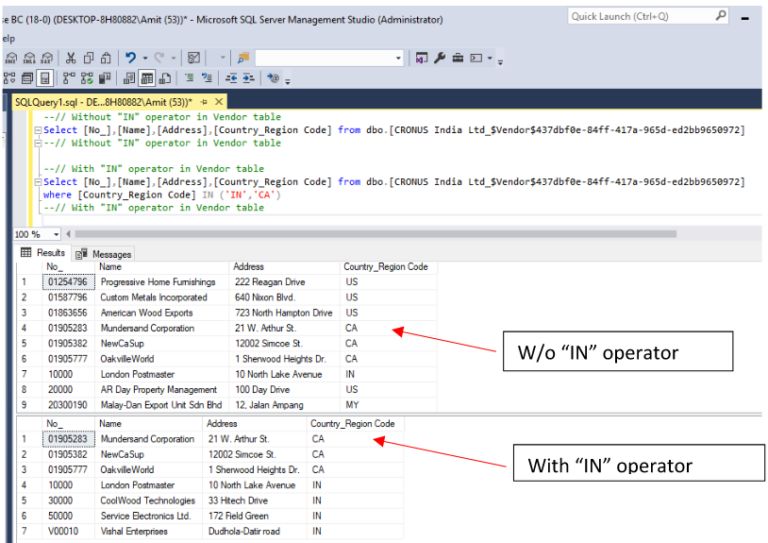Click the No_ column header in the second grid
Screen dimensions: 768x543
pyautogui.click(x=68, y=424)
